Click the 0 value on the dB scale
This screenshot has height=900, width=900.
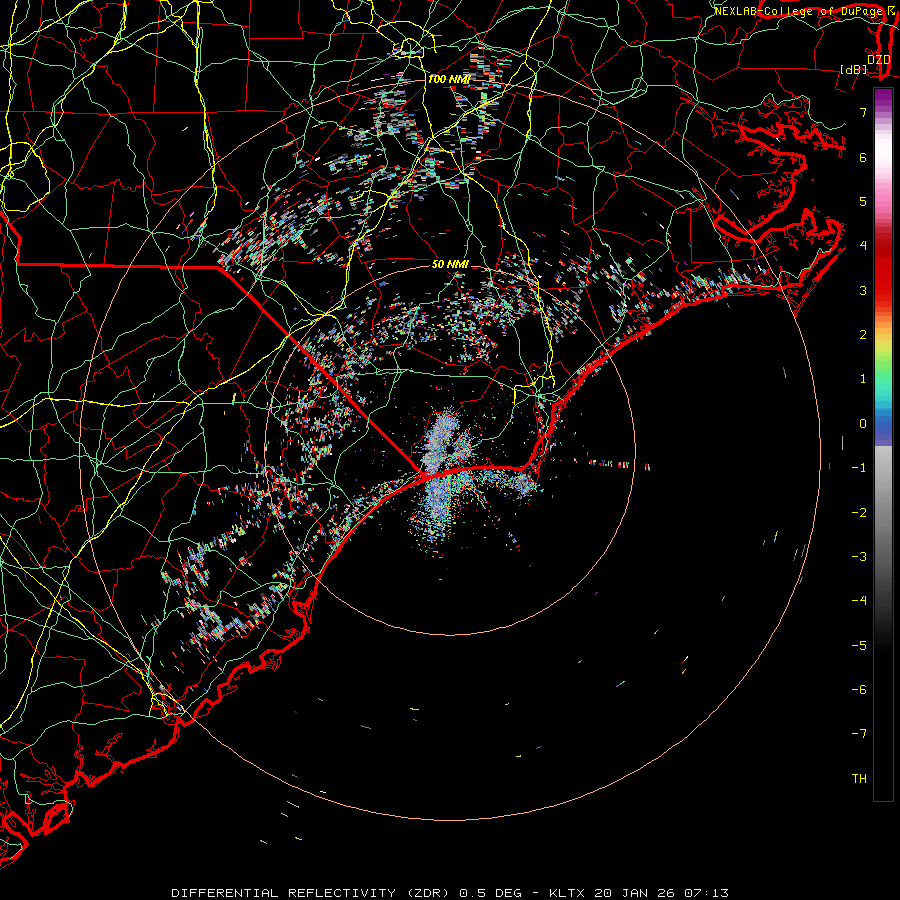click(x=863, y=424)
